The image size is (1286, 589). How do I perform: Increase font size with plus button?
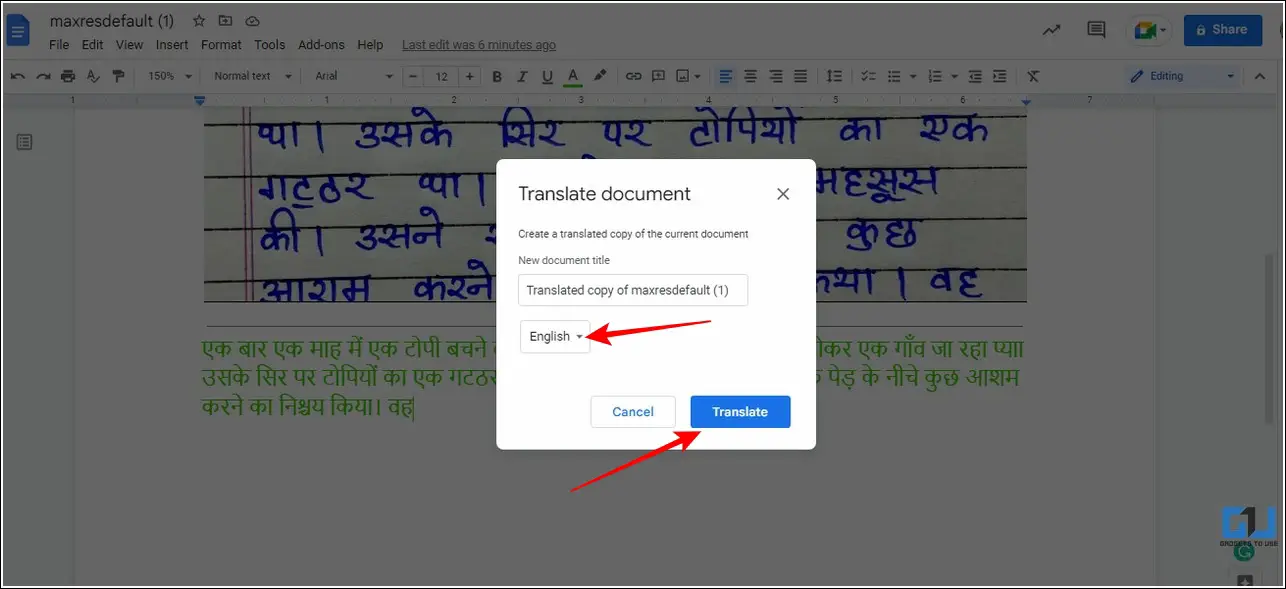point(469,76)
